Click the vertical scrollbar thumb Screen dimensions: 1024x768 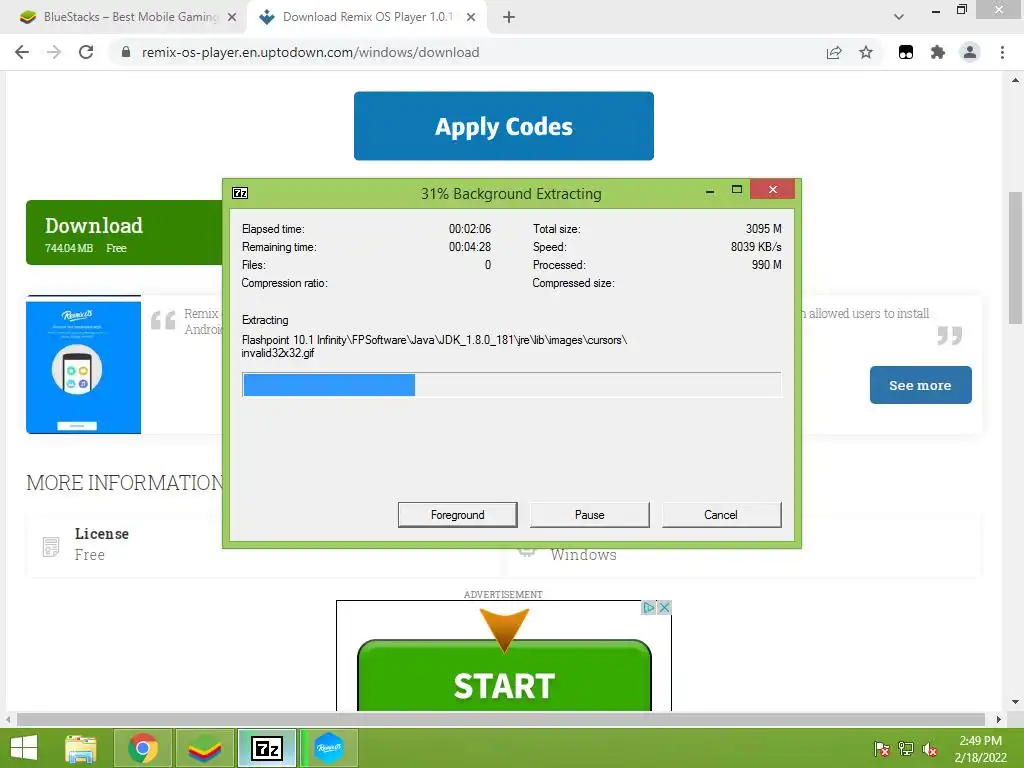click(x=1015, y=257)
